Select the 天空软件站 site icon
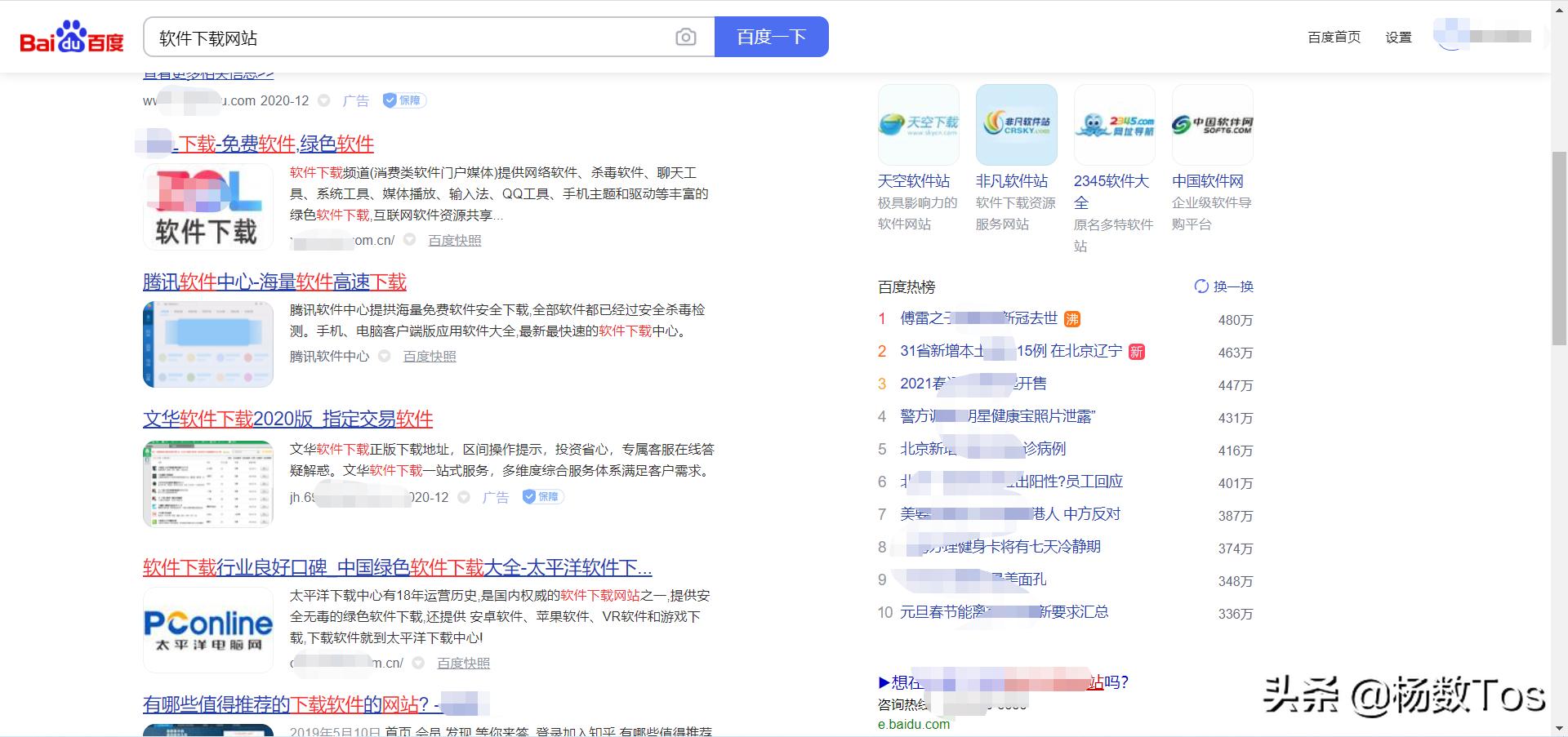Viewport: 1568px width, 737px height. point(918,124)
